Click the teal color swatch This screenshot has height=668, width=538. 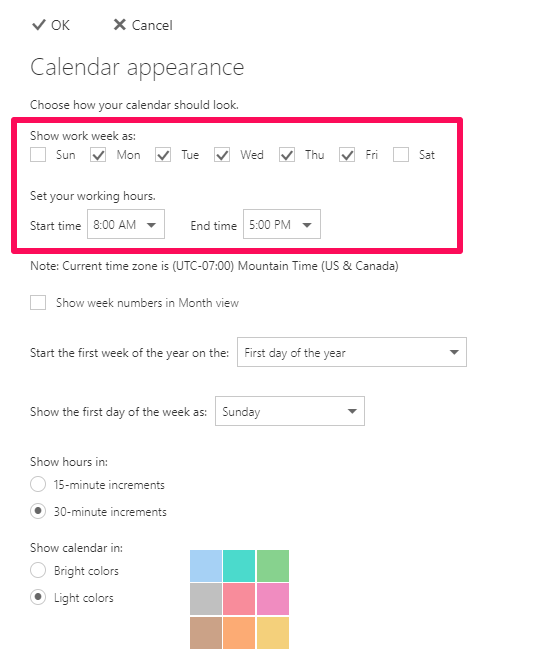pos(239,566)
